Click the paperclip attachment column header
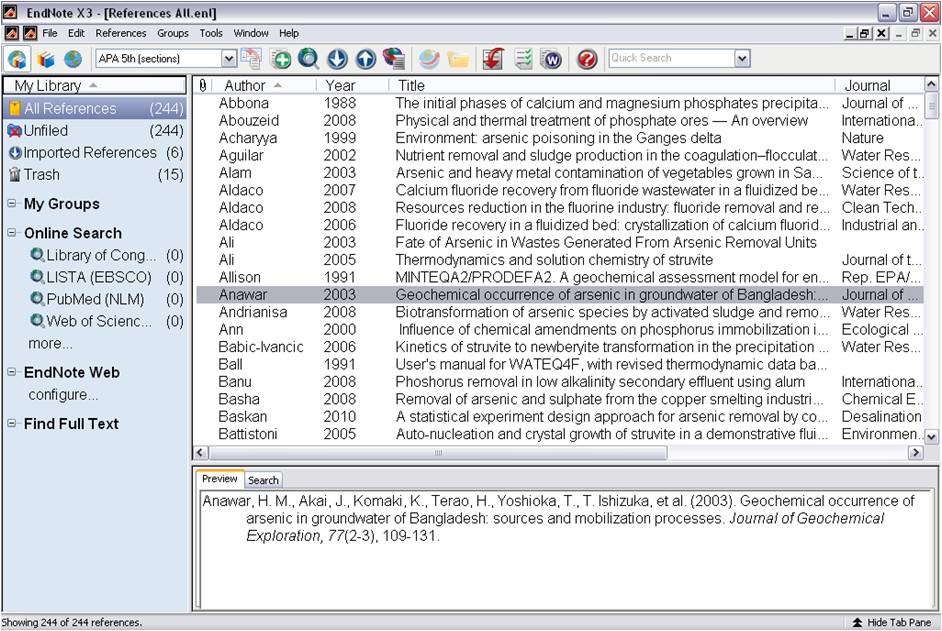The image size is (942, 631). point(202,85)
